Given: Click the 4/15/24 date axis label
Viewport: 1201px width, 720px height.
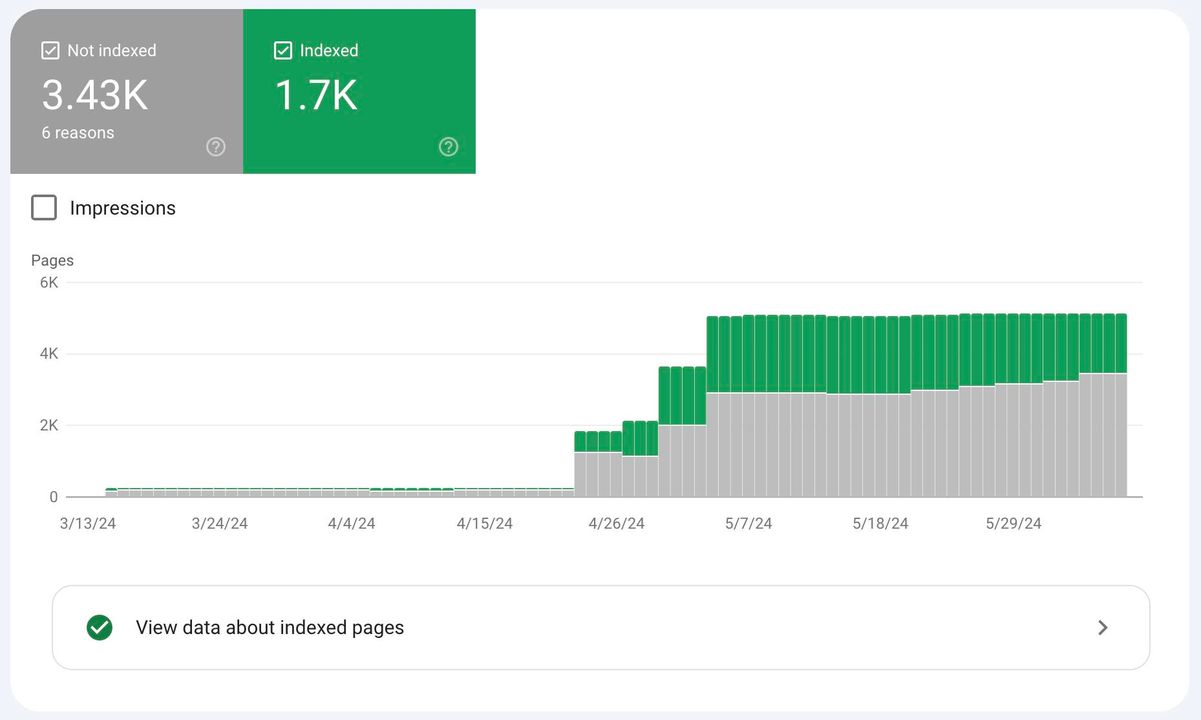Looking at the screenshot, I should [x=485, y=524].
